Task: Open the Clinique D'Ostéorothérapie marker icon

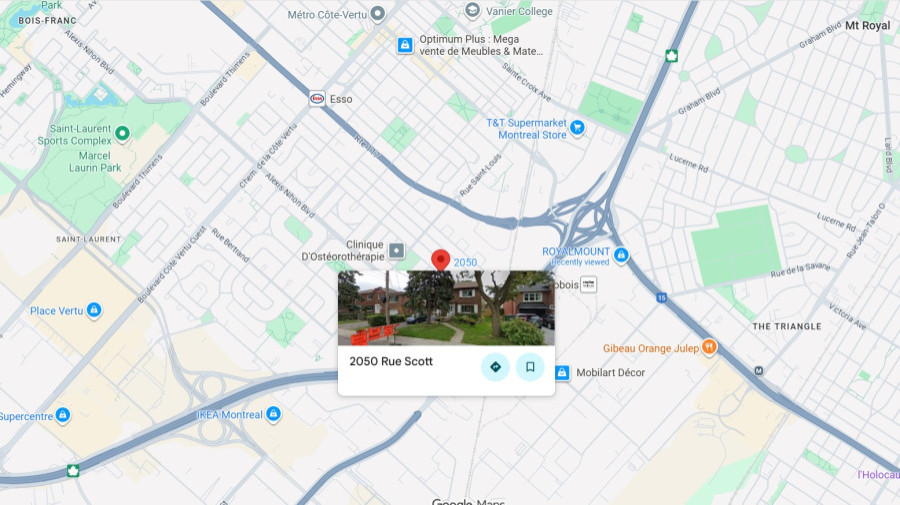Action: pos(397,250)
